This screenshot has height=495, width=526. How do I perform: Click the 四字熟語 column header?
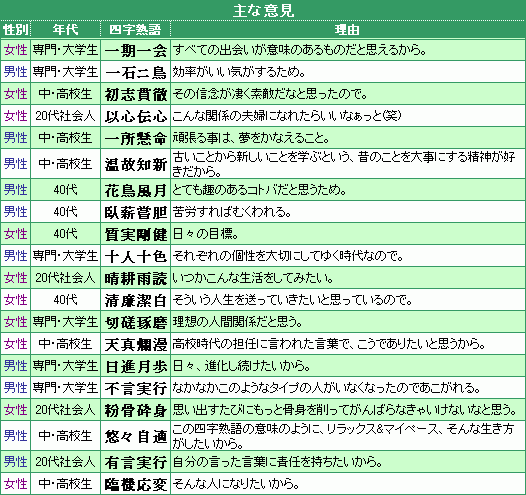click(x=135, y=30)
